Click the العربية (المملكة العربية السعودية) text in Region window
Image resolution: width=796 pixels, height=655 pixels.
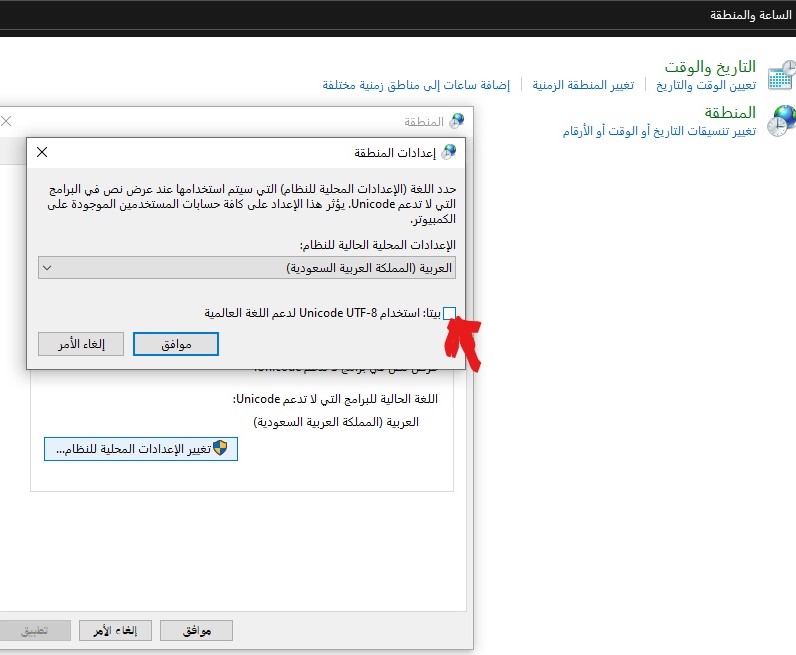tap(336, 422)
